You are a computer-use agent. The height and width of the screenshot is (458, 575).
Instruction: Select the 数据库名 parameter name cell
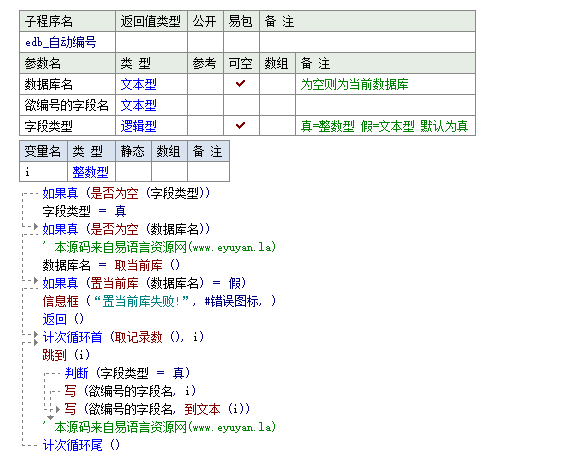pyautogui.click(x=67, y=84)
